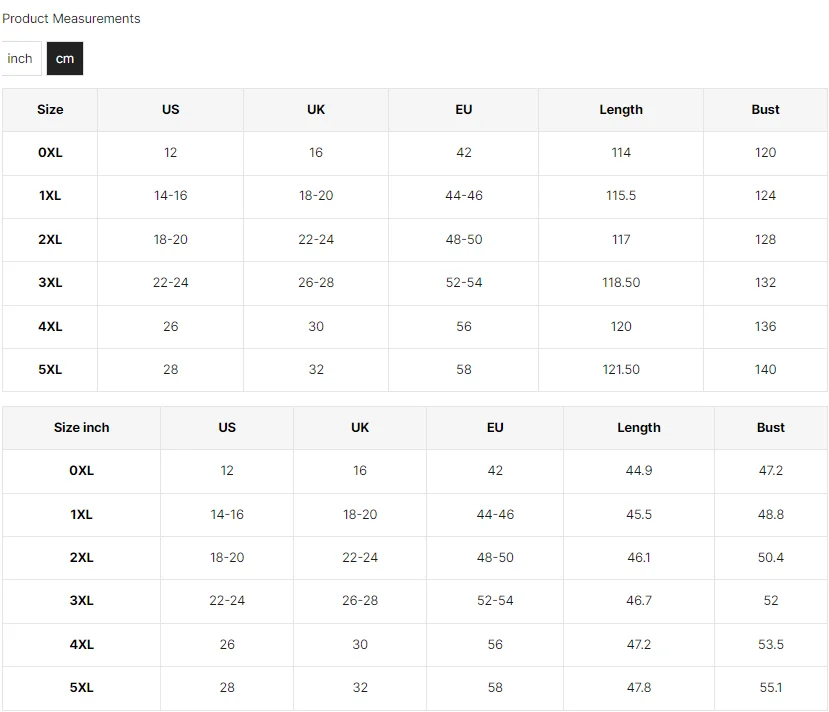Click the UK header in the inch table
The width and height of the screenshot is (829, 712).
pyautogui.click(x=360, y=428)
